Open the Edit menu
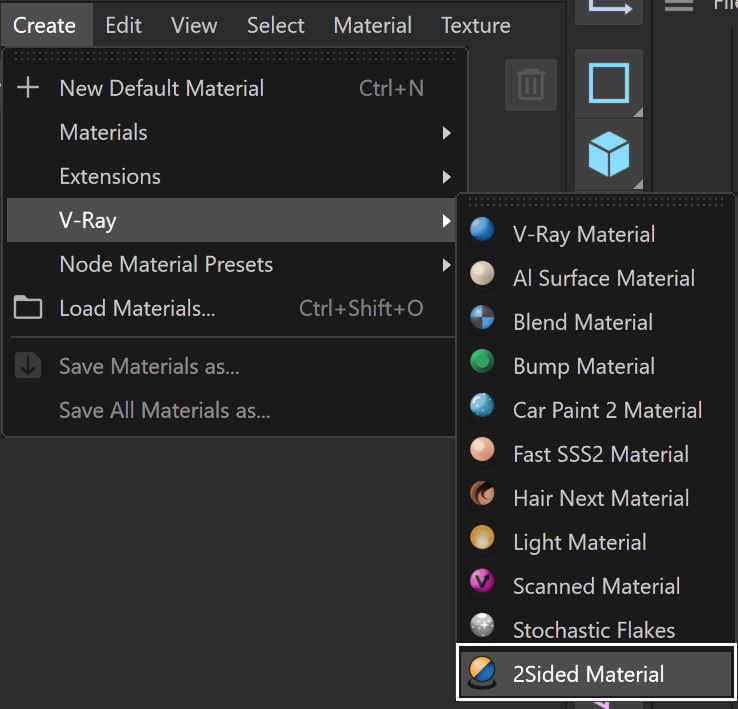Image resolution: width=738 pixels, height=709 pixels. pos(123,25)
